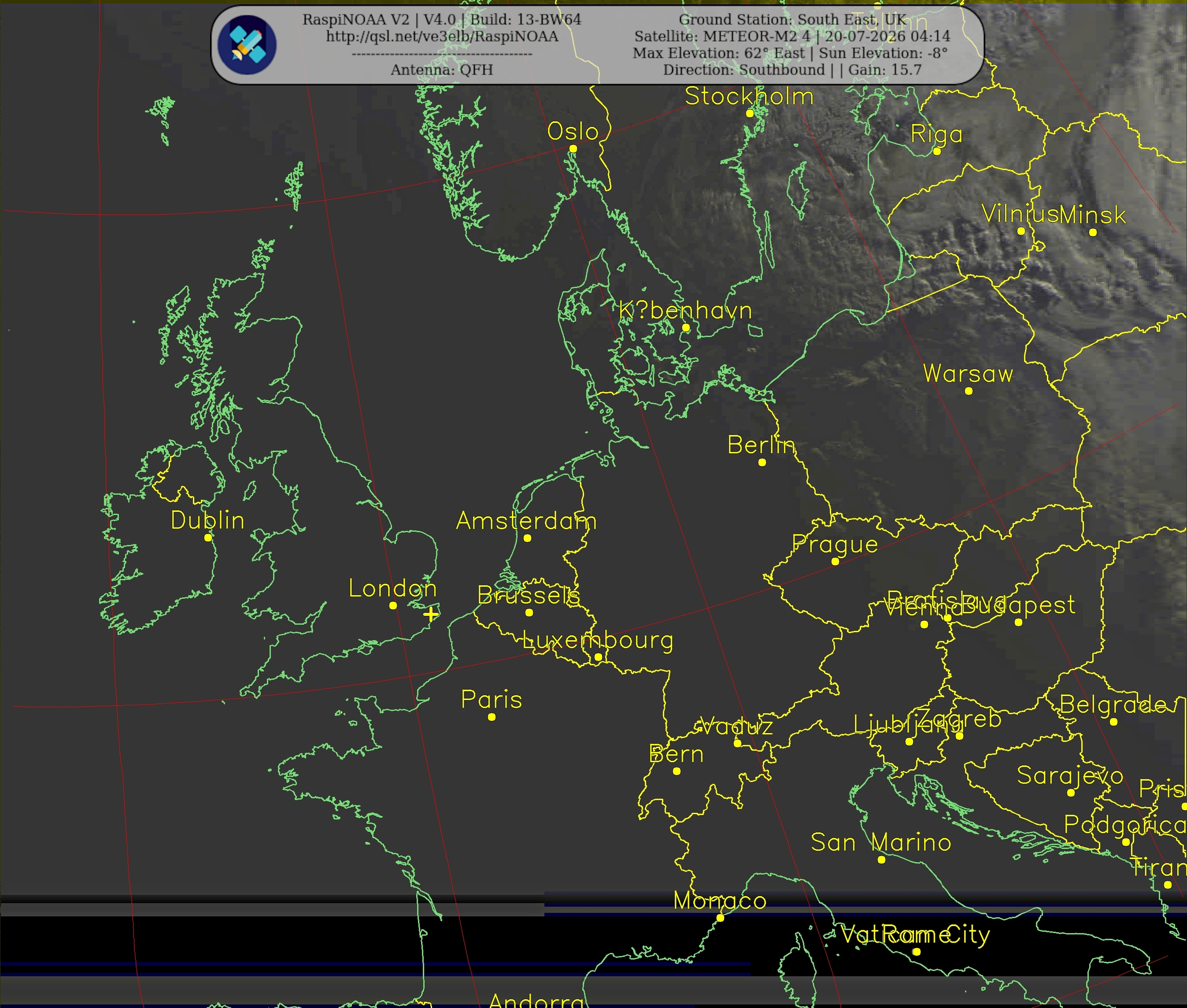Click the yellow dot marking Sarajevo
Screen dimensions: 1187x1008
tap(1070, 793)
